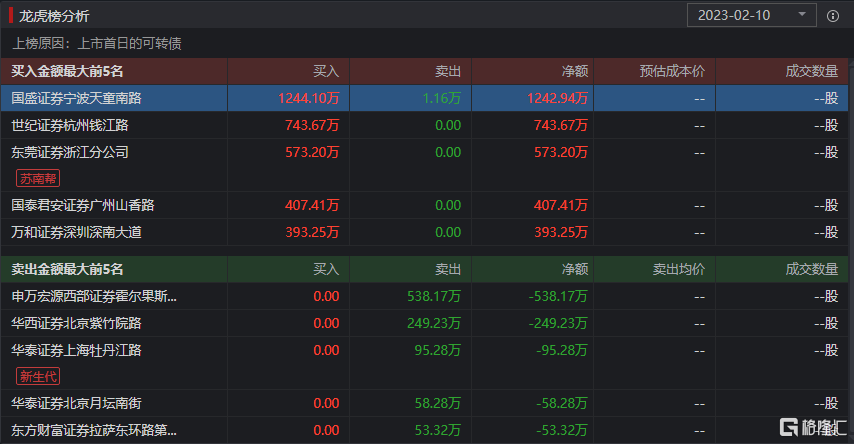Click 华泰证券上海牡丹江路 brokerage name
This screenshot has width=854, height=444.
(76, 350)
